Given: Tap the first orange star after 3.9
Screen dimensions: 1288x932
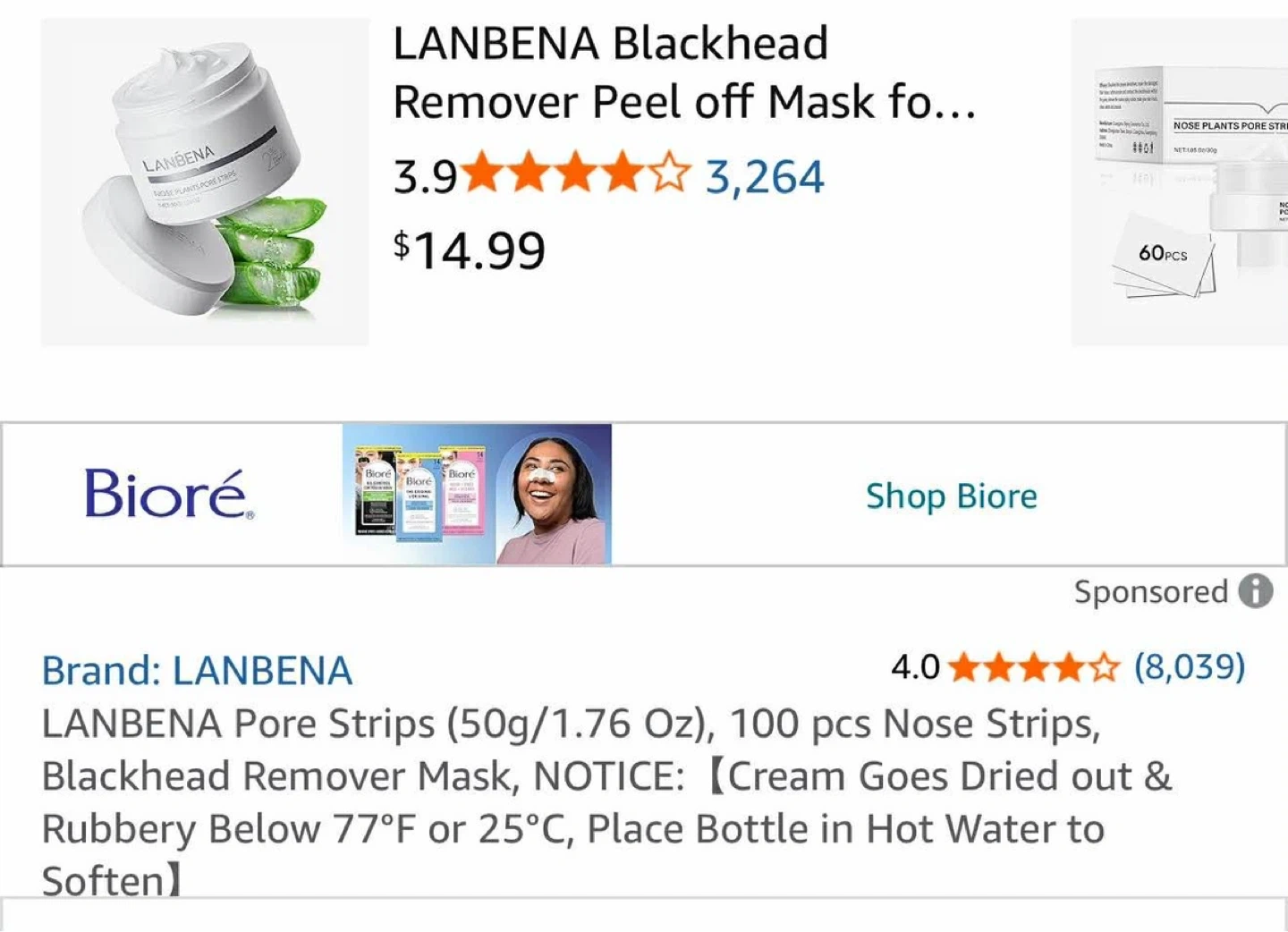Looking at the screenshot, I should (x=484, y=174).
